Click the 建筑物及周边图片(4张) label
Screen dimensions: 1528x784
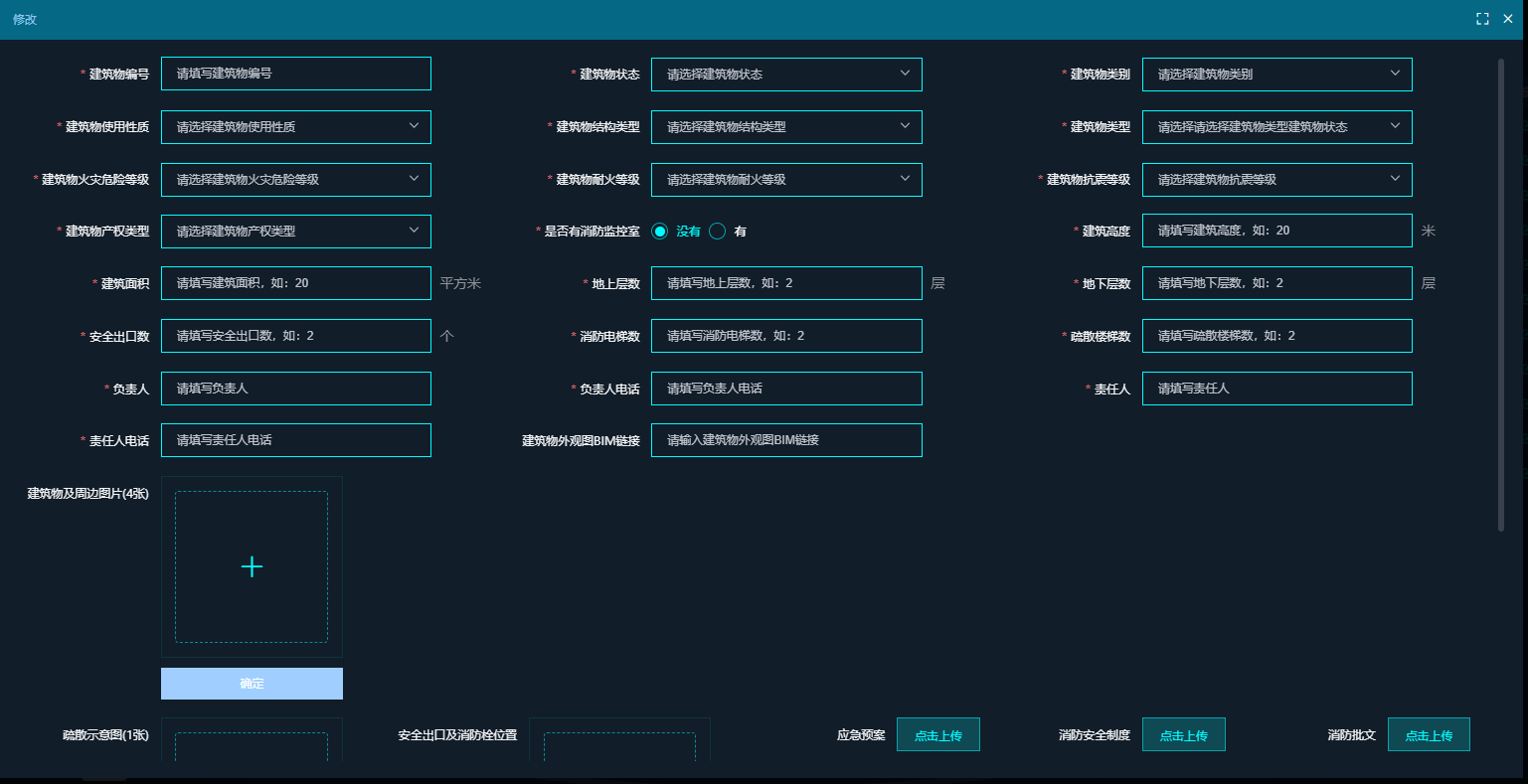pos(87,493)
